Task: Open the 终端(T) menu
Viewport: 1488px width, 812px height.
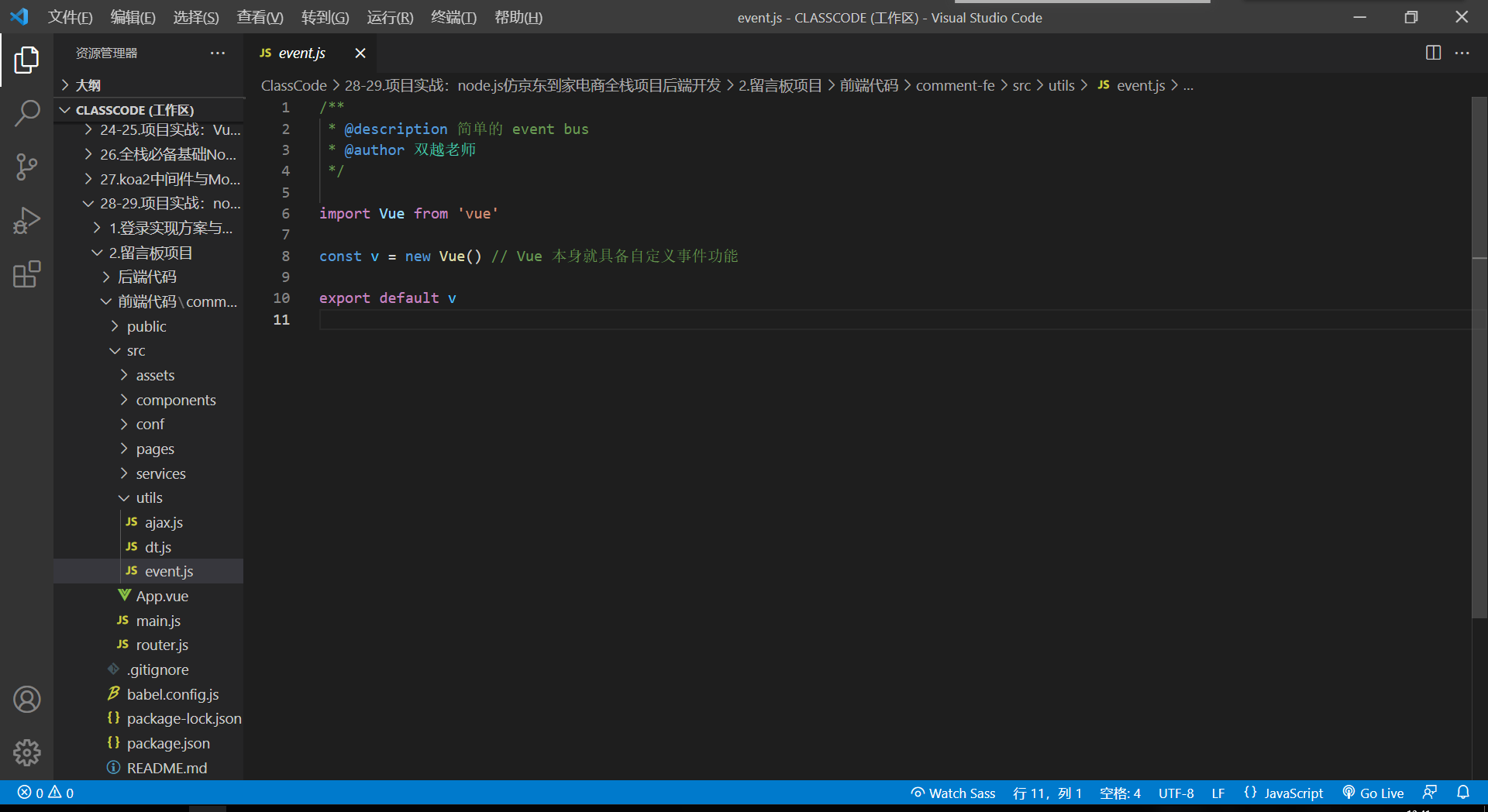Action: coord(453,17)
